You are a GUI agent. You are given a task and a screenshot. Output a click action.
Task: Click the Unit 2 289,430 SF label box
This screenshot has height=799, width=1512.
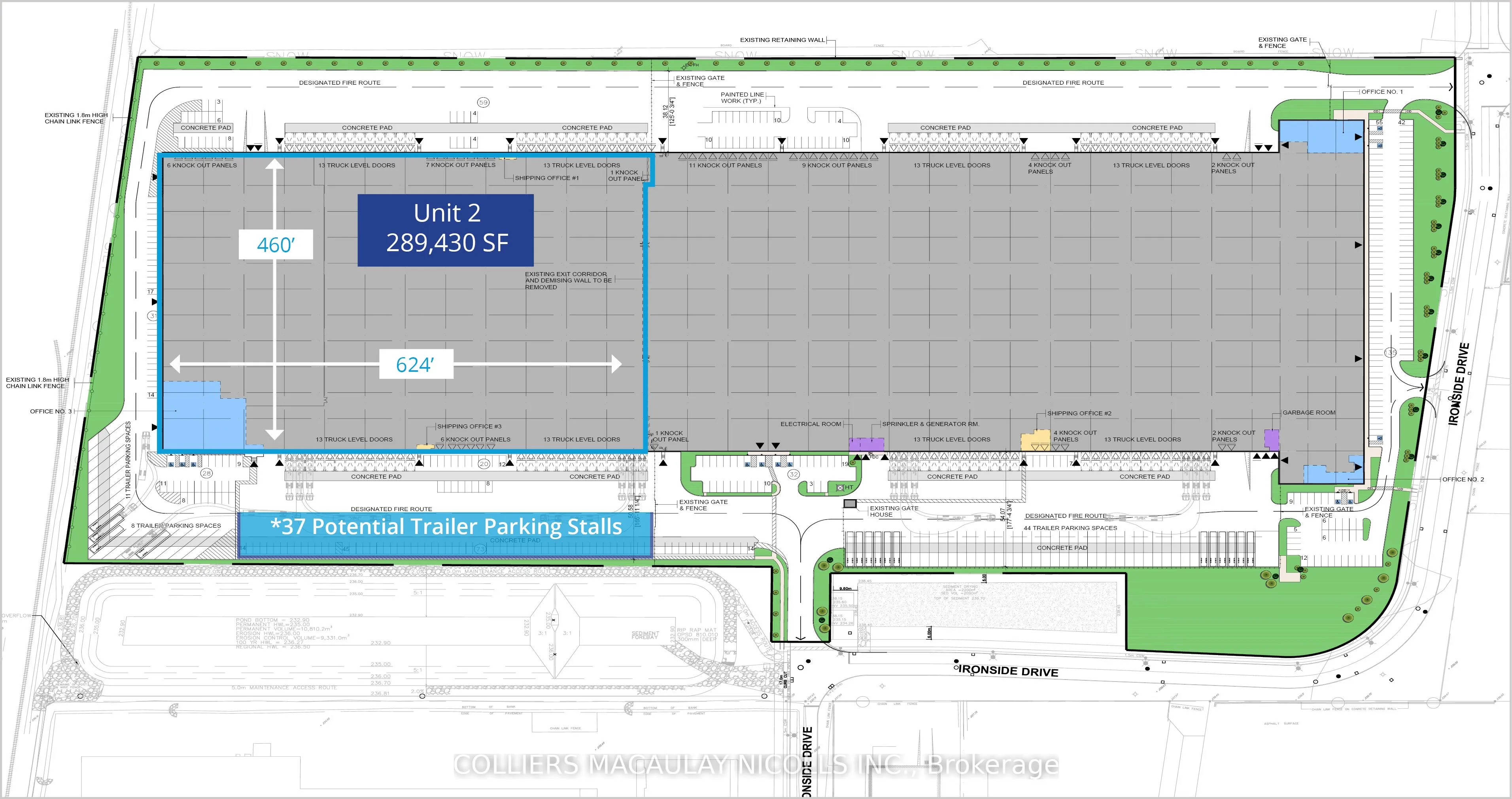(446, 229)
